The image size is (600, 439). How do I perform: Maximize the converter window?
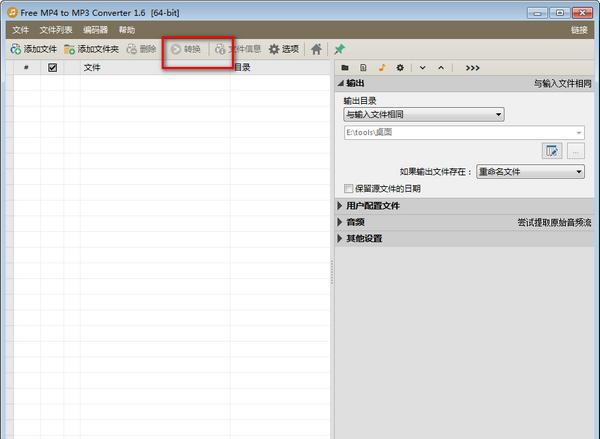(x=559, y=13)
